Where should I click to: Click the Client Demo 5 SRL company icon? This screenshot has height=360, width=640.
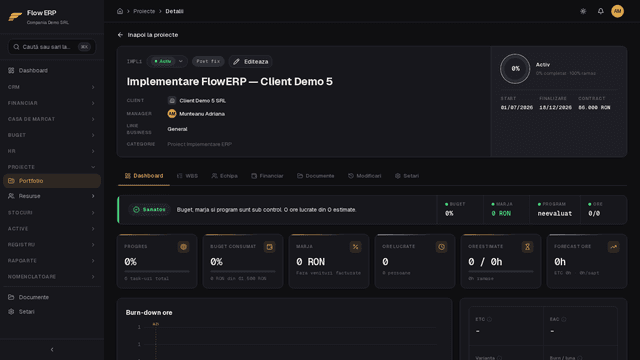(x=172, y=100)
